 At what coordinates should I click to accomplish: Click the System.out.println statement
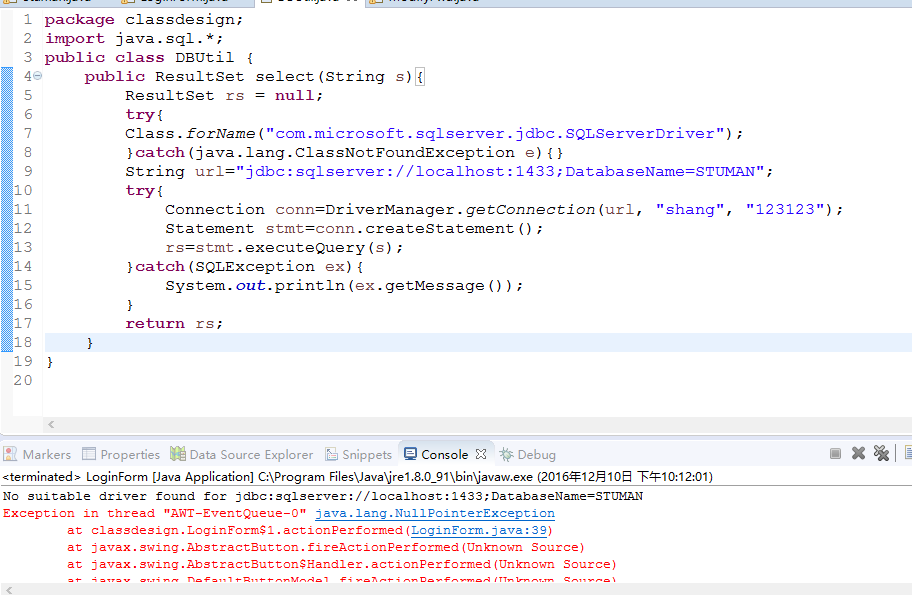click(344, 286)
